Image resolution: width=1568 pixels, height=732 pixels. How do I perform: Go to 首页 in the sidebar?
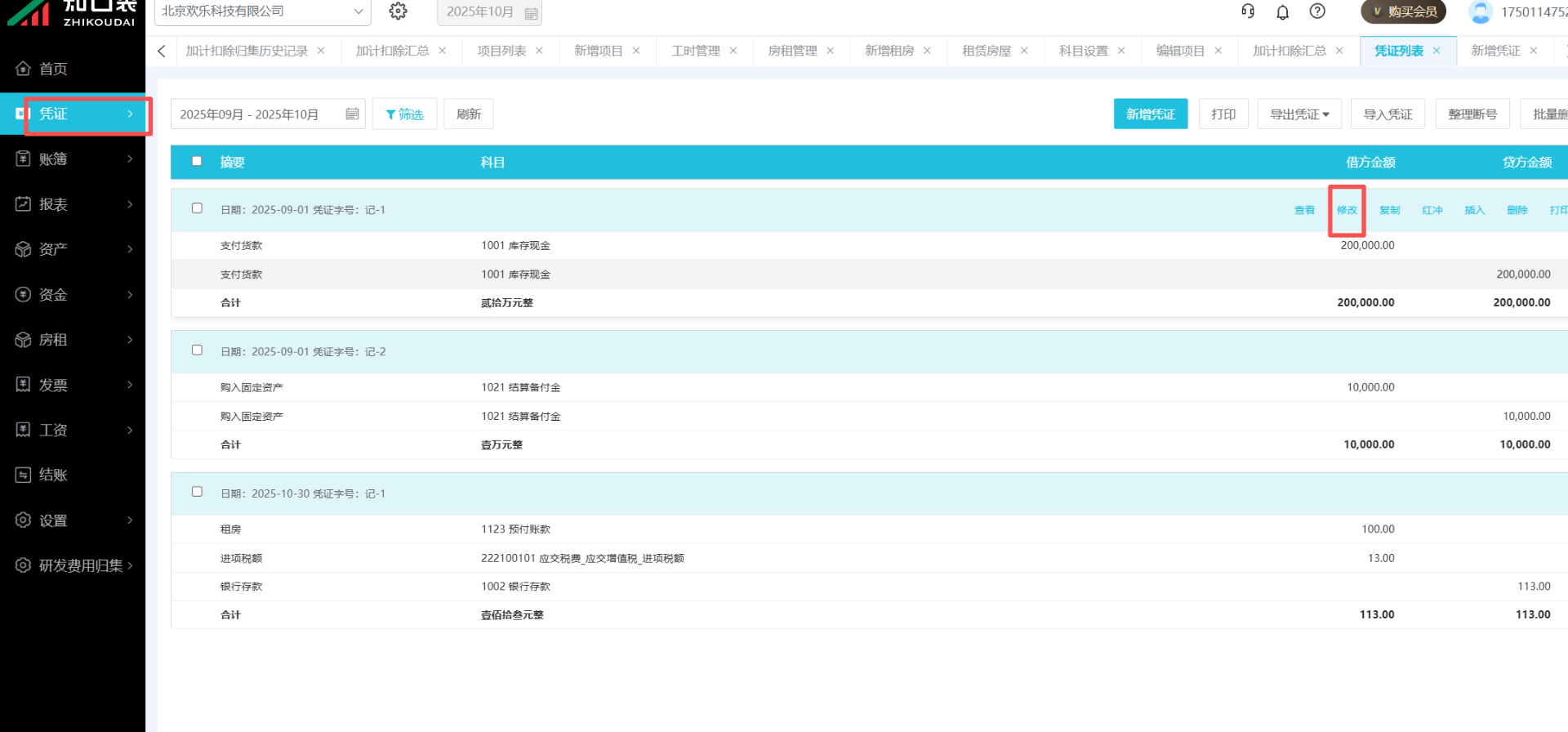coord(54,69)
